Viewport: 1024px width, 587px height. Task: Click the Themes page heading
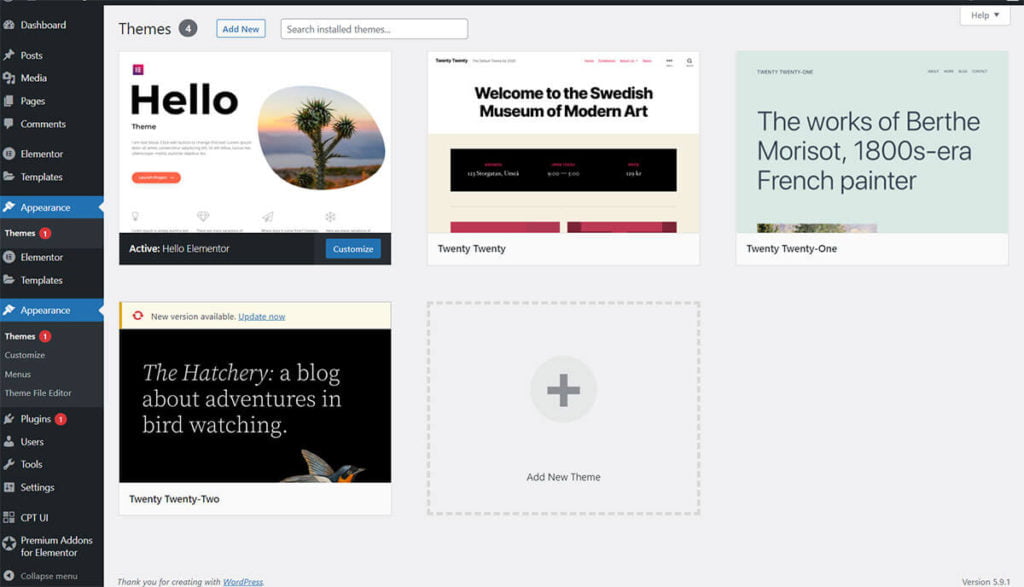click(x=144, y=29)
